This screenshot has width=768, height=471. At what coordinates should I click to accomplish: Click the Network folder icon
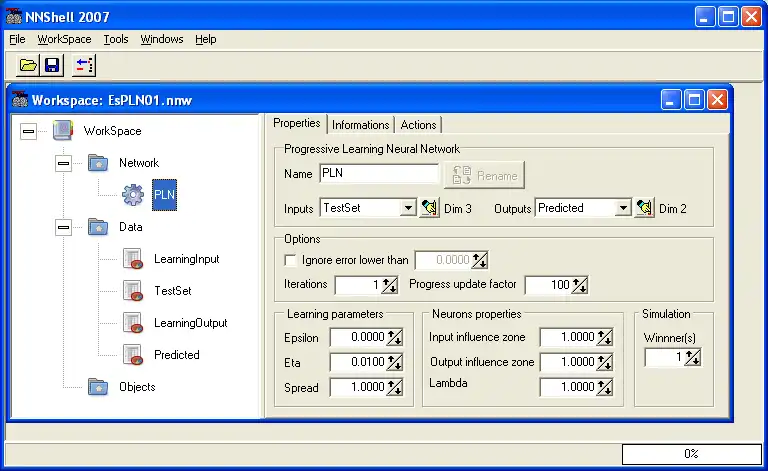[x=98, y=163]
